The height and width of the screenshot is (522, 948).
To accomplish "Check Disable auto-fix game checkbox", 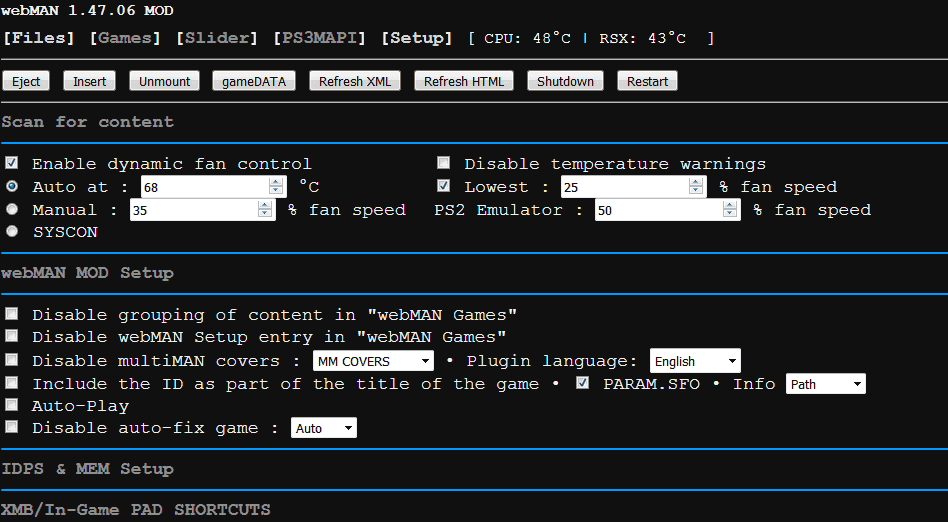I will [x=11, y=427].
